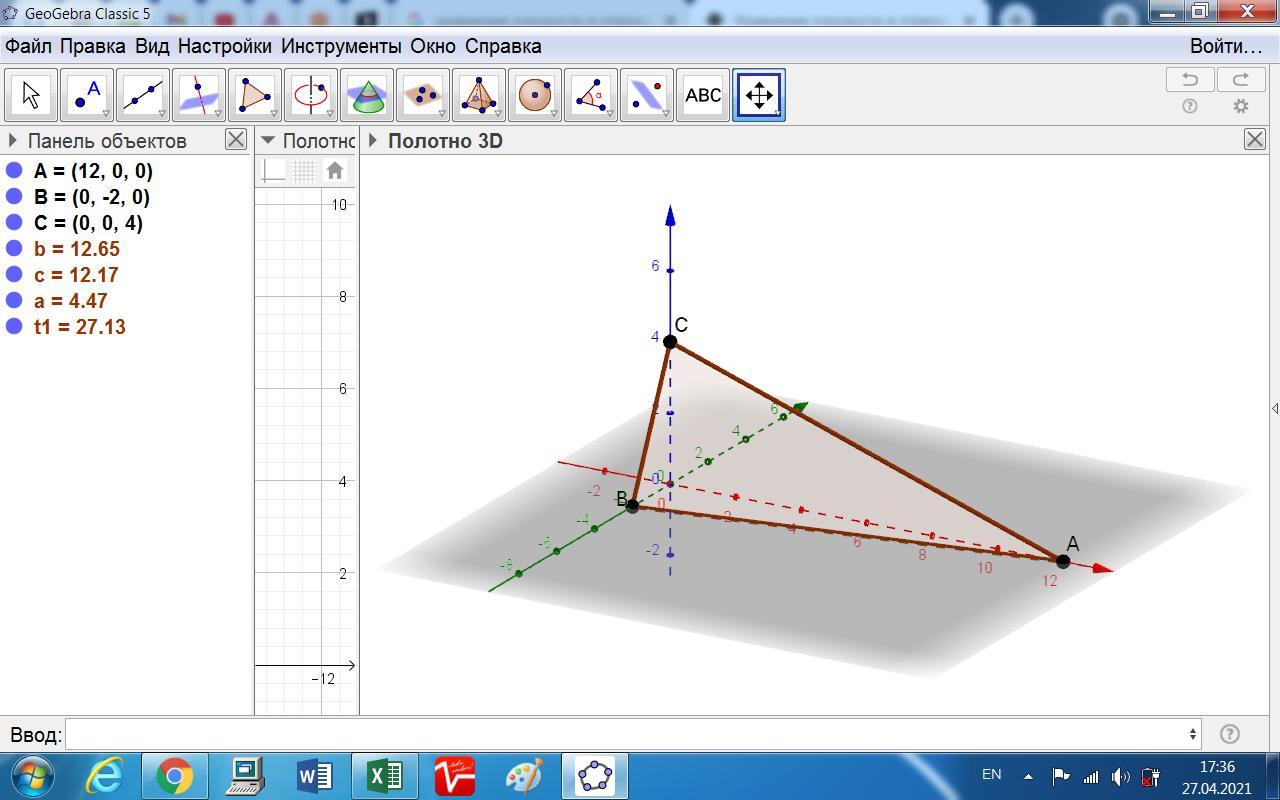Select the Polygon tool
Viewport: 1280px width, 800px height.
click(255, 95)
